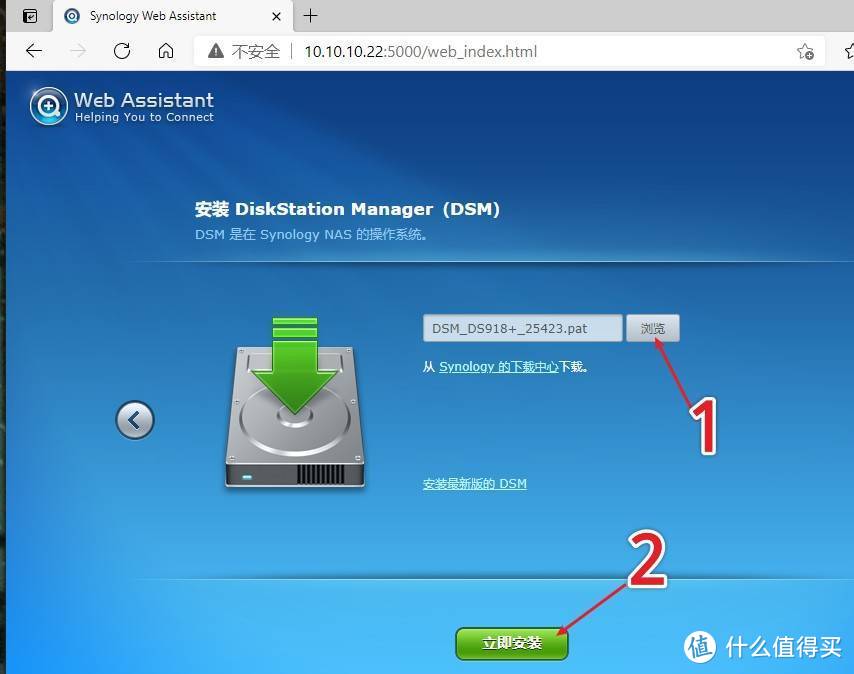
Task: Click the 安装最新版的 DSM link
Action: tap(475, 483)
